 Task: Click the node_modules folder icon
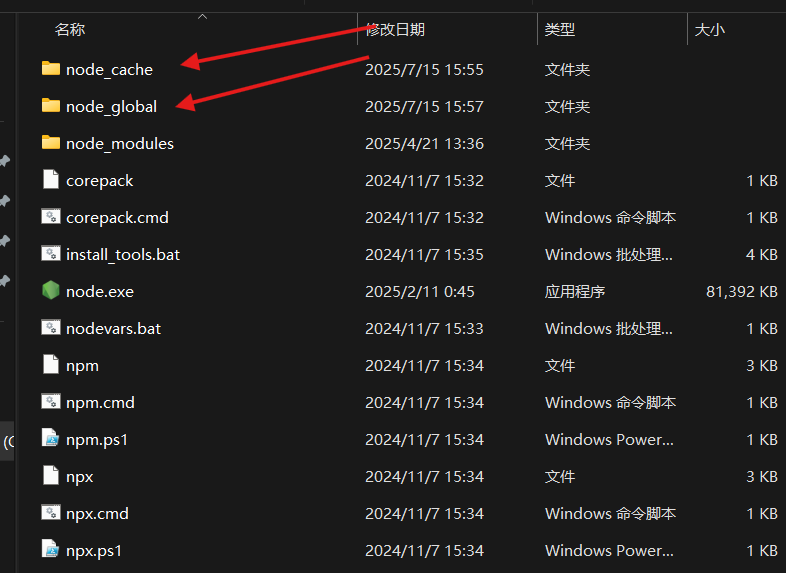click(x=51, y=142)
